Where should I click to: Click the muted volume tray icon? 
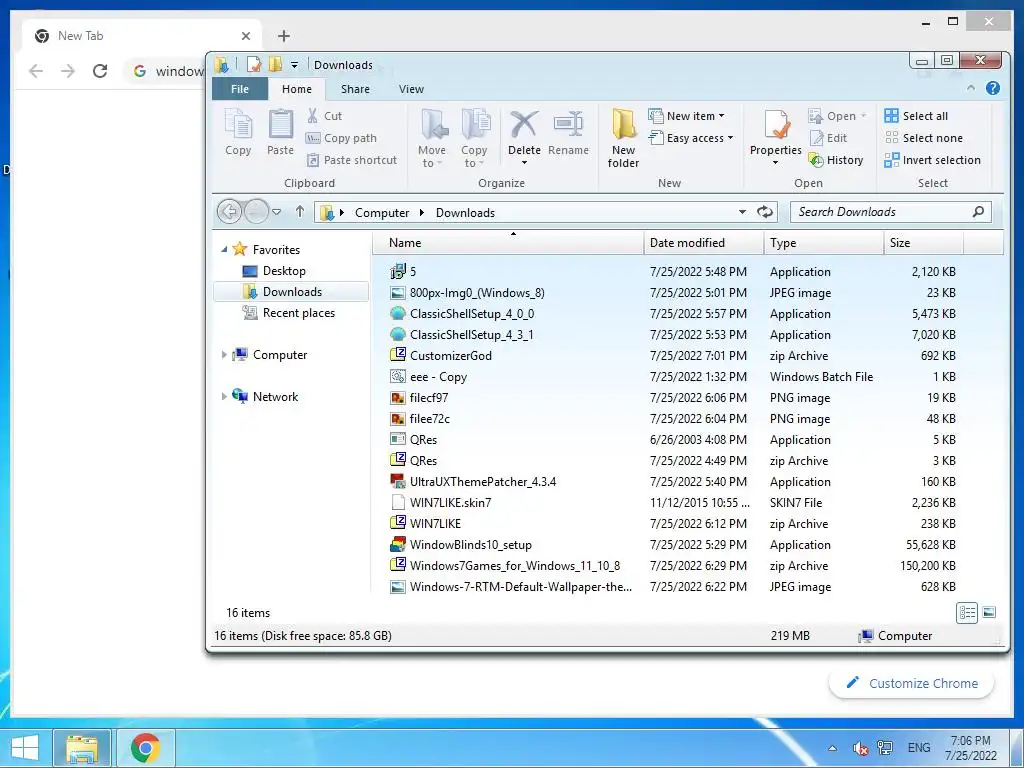point(860,748)
